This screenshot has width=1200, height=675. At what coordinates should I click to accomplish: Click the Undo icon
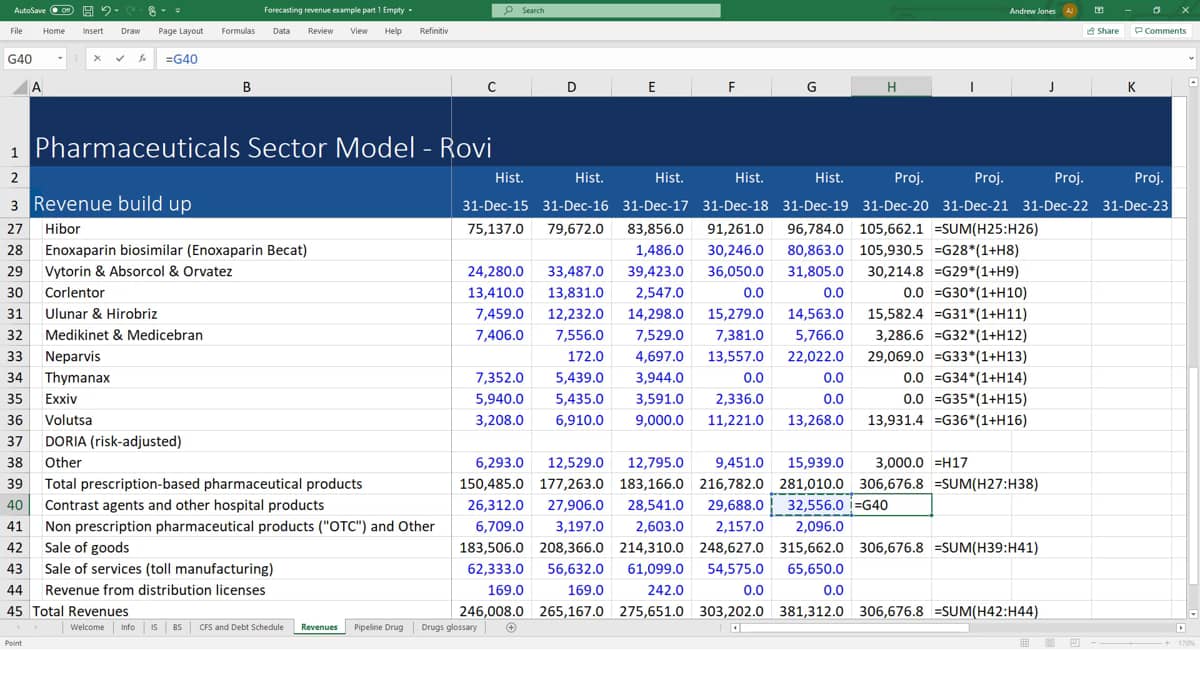click(106, 10)
